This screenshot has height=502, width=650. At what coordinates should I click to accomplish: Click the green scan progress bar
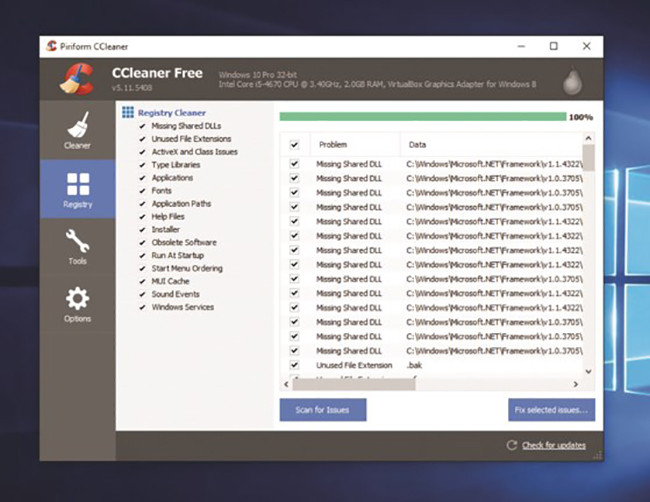point(421,117)
